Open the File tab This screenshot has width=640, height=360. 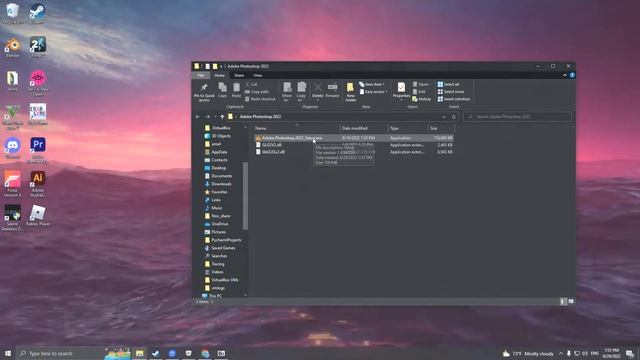(x=201, y=75)
